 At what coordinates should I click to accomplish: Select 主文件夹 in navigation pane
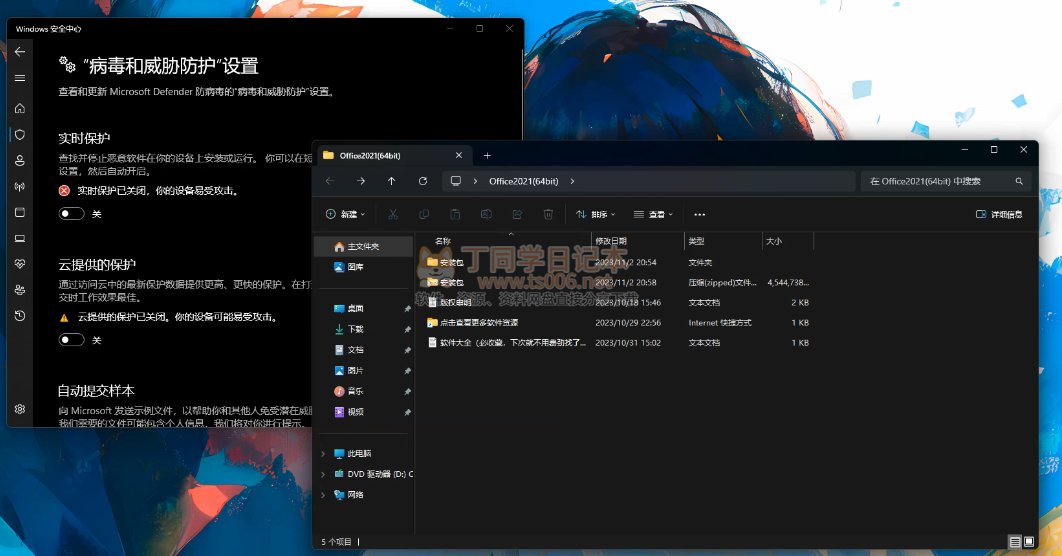click(x=365, y=247)
